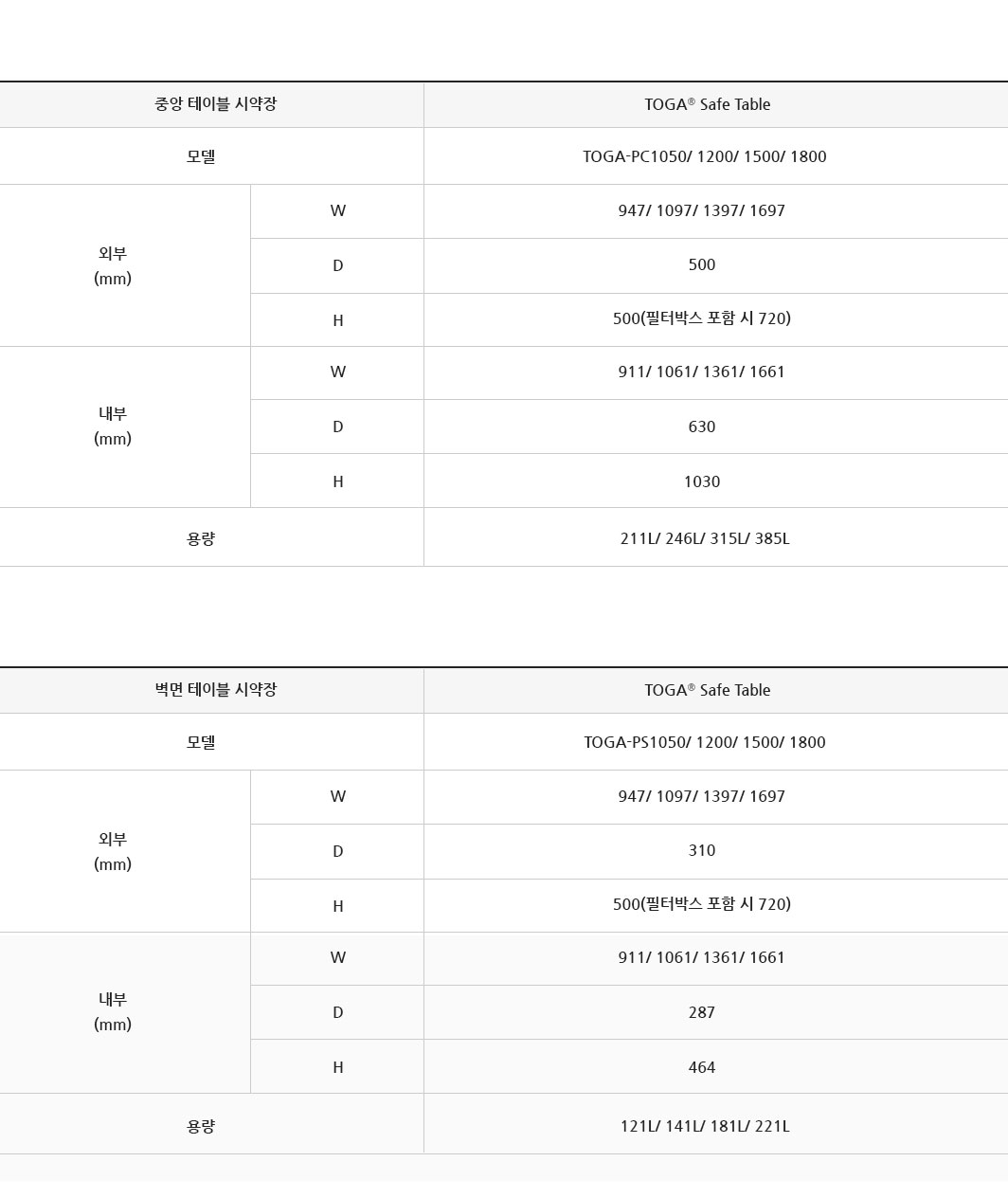Select the 121L/ 141L/ 181L/ 221L capacity
The width and height of the screenshot is (1008, 1198).
pos(704,1126)
